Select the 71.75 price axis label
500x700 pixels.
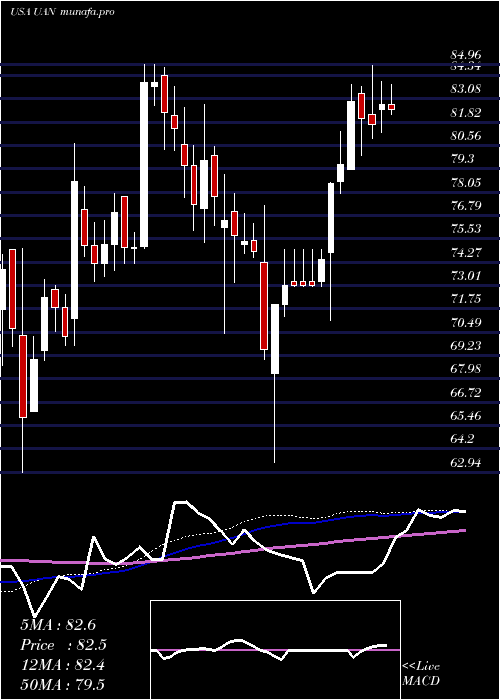point(466,299)
